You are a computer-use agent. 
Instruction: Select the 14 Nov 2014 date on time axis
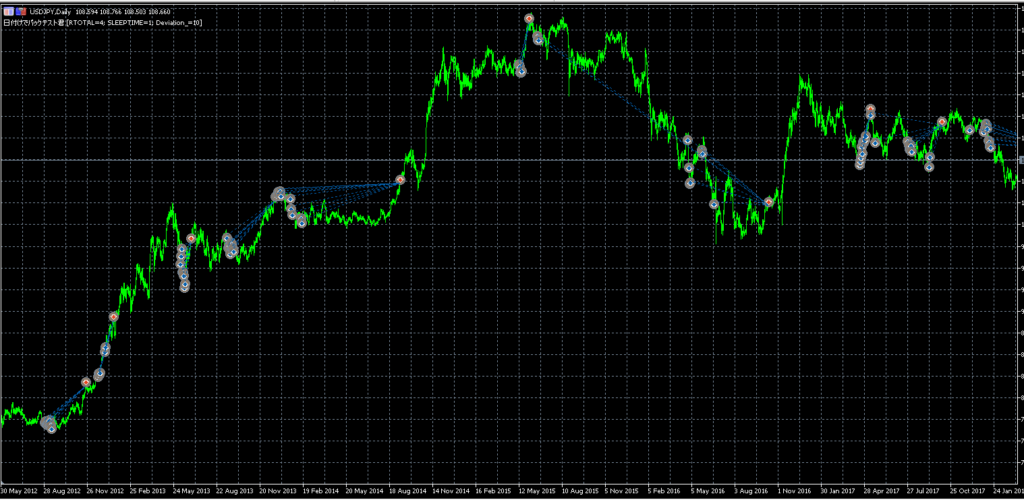451,492
